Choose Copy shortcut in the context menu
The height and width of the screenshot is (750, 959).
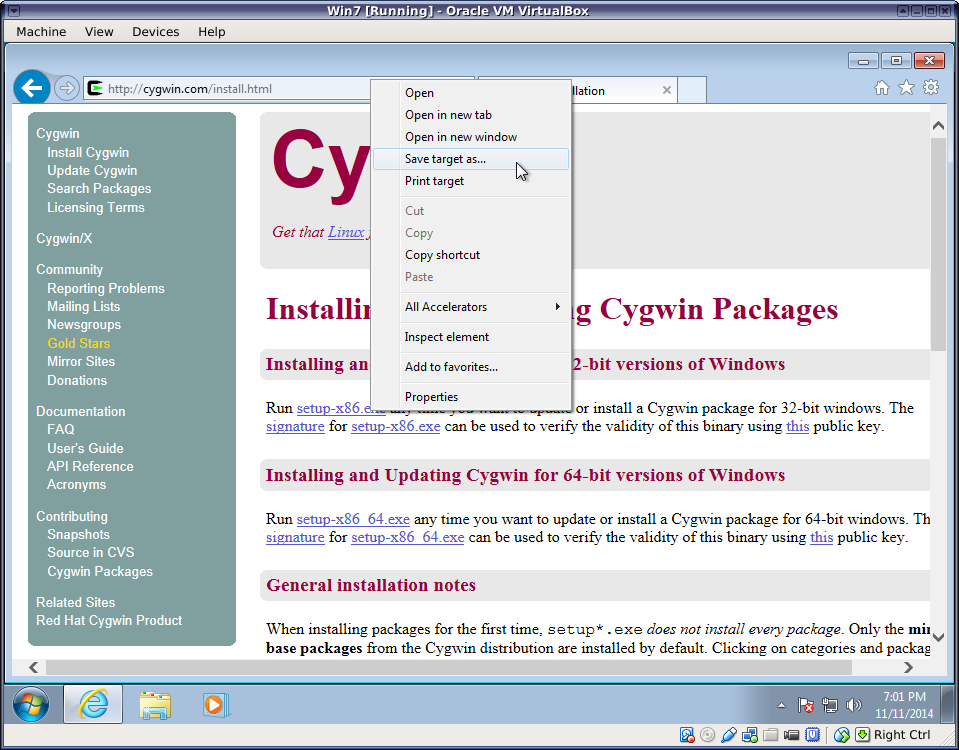click(x=470, y=255)
